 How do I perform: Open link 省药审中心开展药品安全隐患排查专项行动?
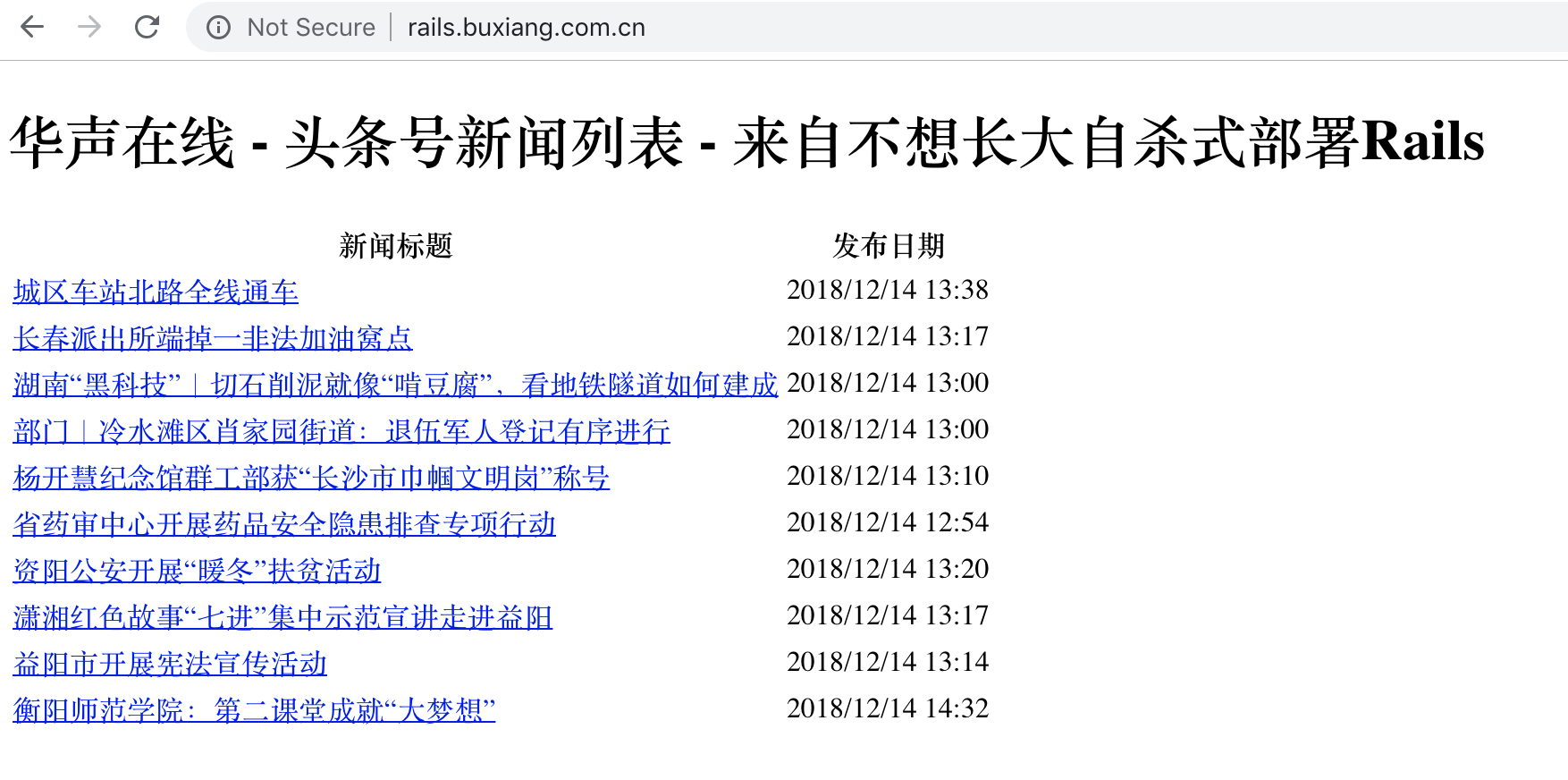284,524
